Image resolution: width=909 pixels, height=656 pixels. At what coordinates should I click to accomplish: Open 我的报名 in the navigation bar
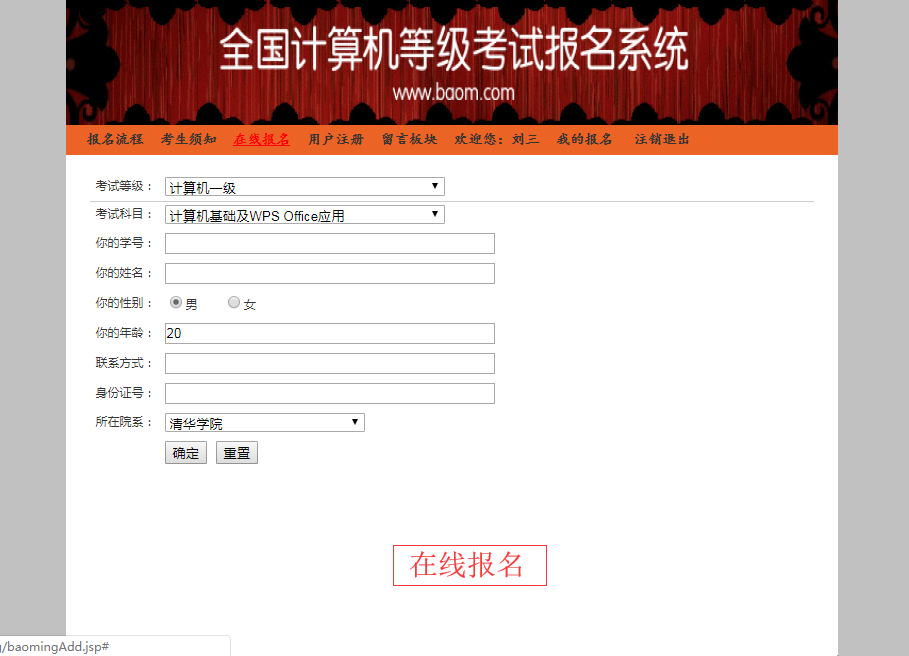click(x=584, y=139)
